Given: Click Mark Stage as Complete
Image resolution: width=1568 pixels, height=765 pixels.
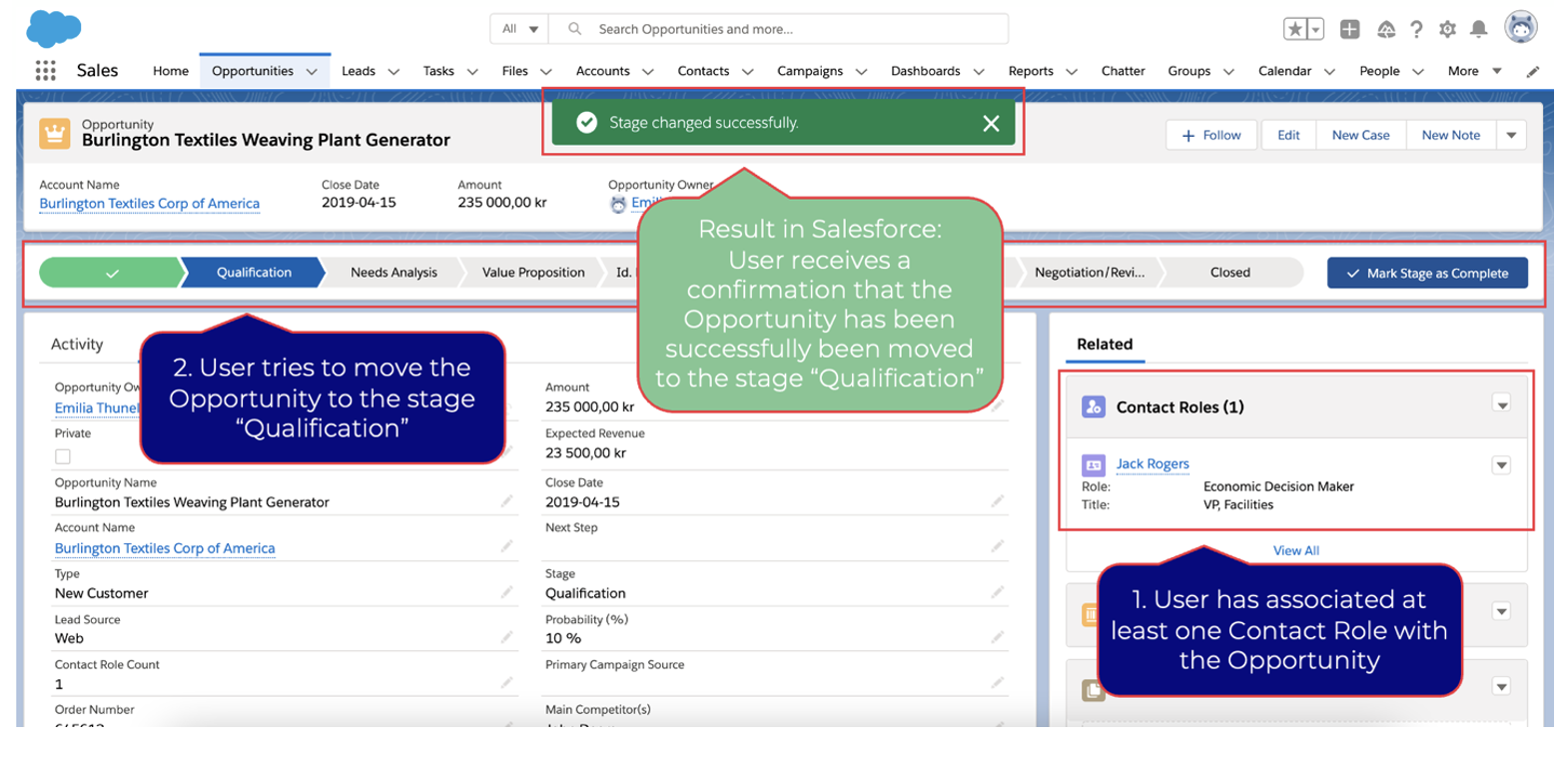Looking at the screenshot, I should click(x=1427, y=273).
